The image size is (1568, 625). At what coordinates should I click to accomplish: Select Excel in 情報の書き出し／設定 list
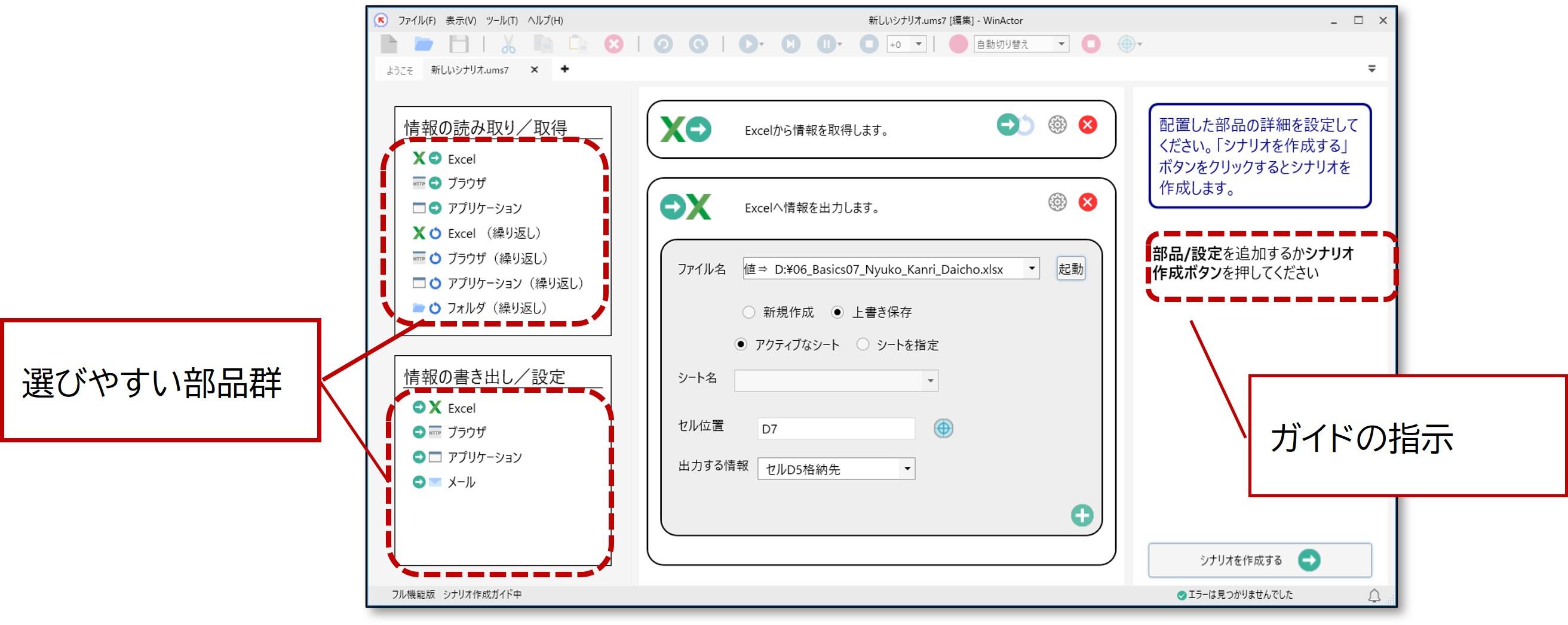(444, 408)
